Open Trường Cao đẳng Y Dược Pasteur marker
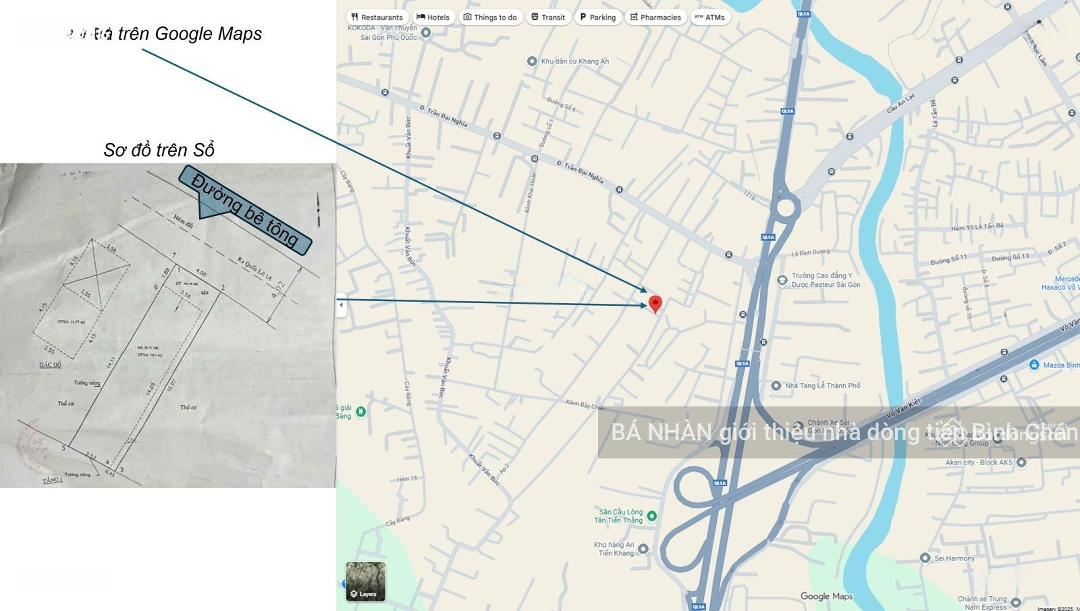The height and width of the screenshot is (611, 1080). click(x=782, y=280)
